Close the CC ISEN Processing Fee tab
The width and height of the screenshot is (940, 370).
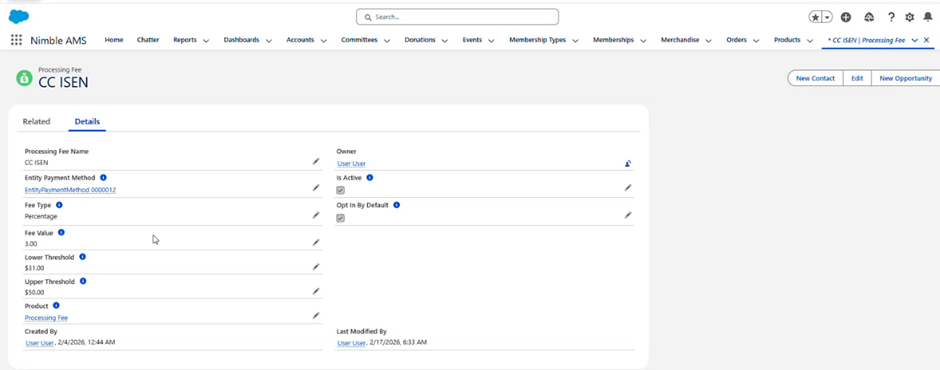tap(926, 40)
